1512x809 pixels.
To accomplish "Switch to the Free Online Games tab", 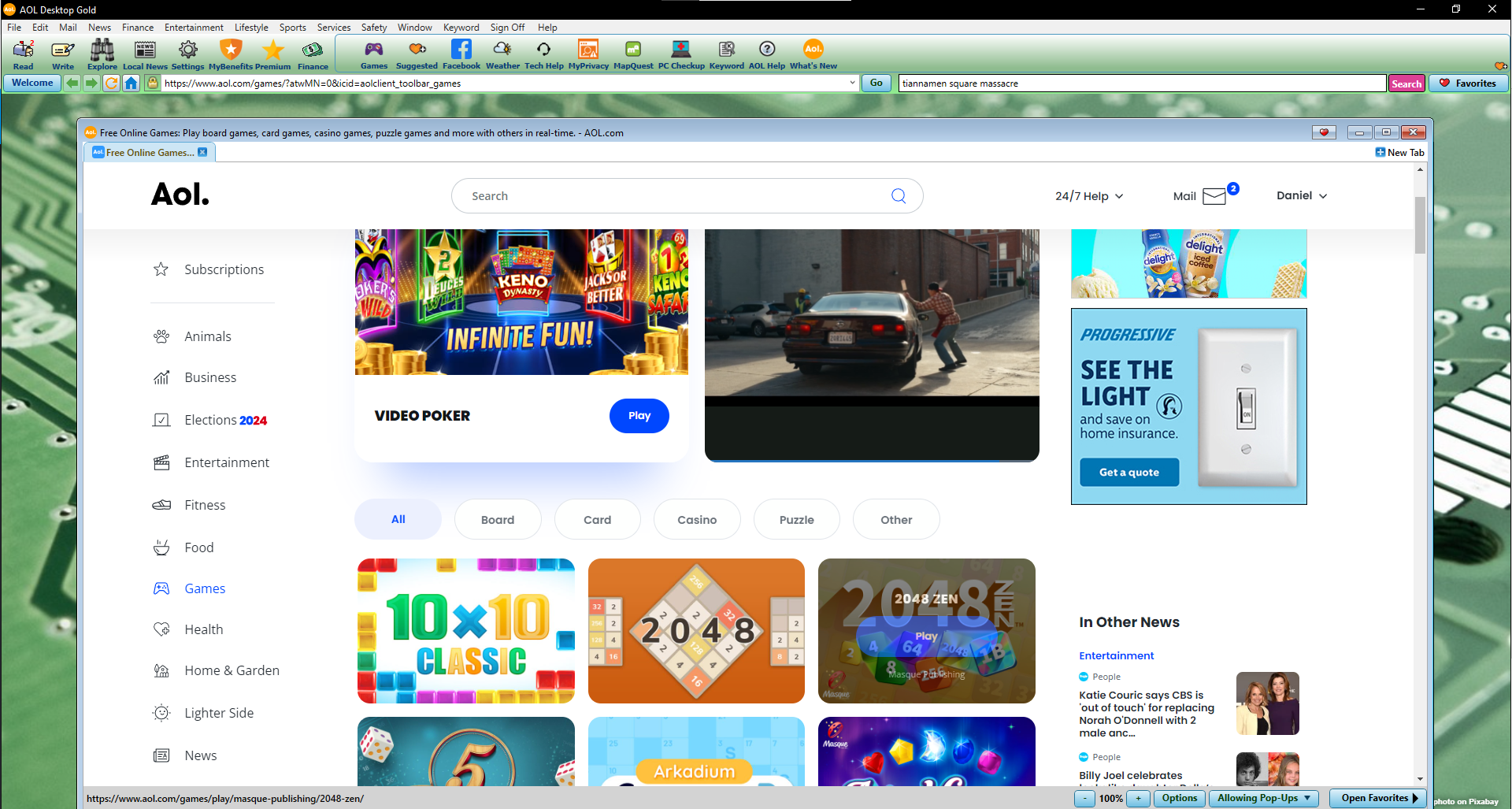I will pyautogui.click(x=148, y=153).
